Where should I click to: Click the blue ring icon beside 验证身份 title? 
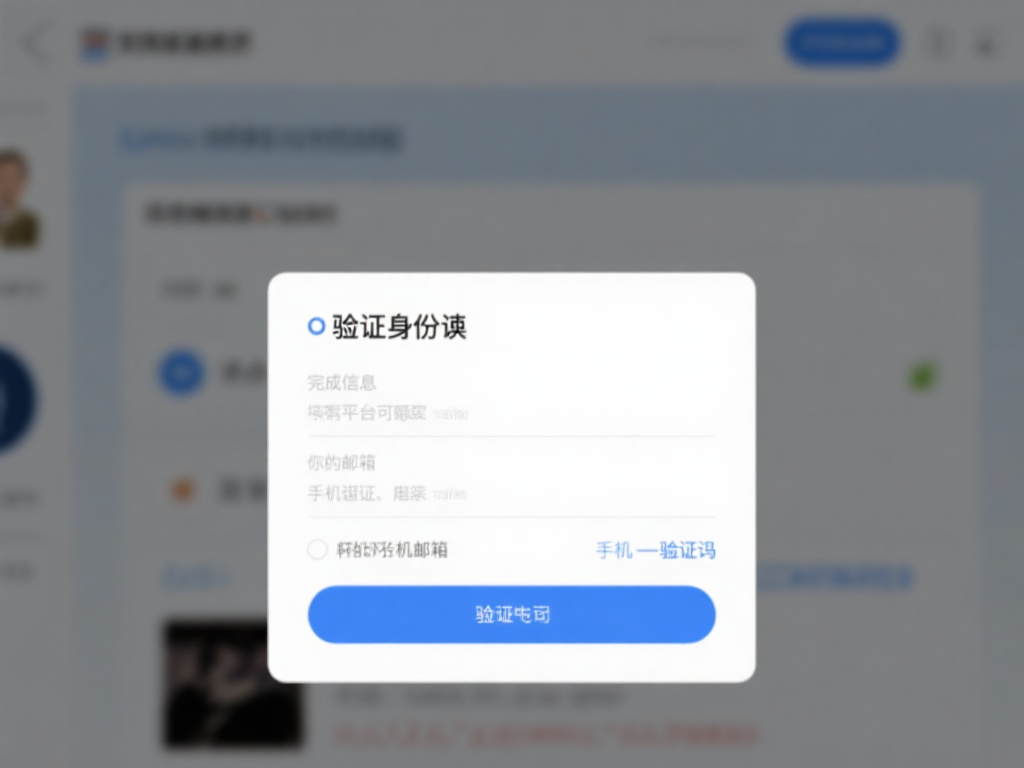point(316,326)
